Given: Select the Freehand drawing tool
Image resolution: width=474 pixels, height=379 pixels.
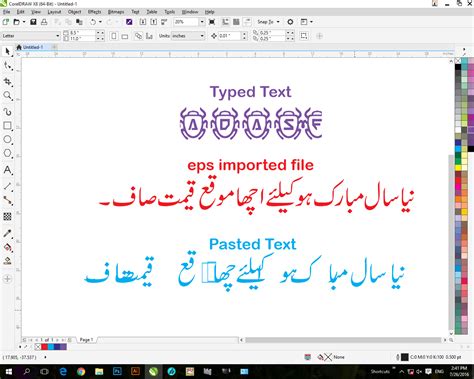Looking at the screenshot, I should pyautogui.click(x=7, y=111).
